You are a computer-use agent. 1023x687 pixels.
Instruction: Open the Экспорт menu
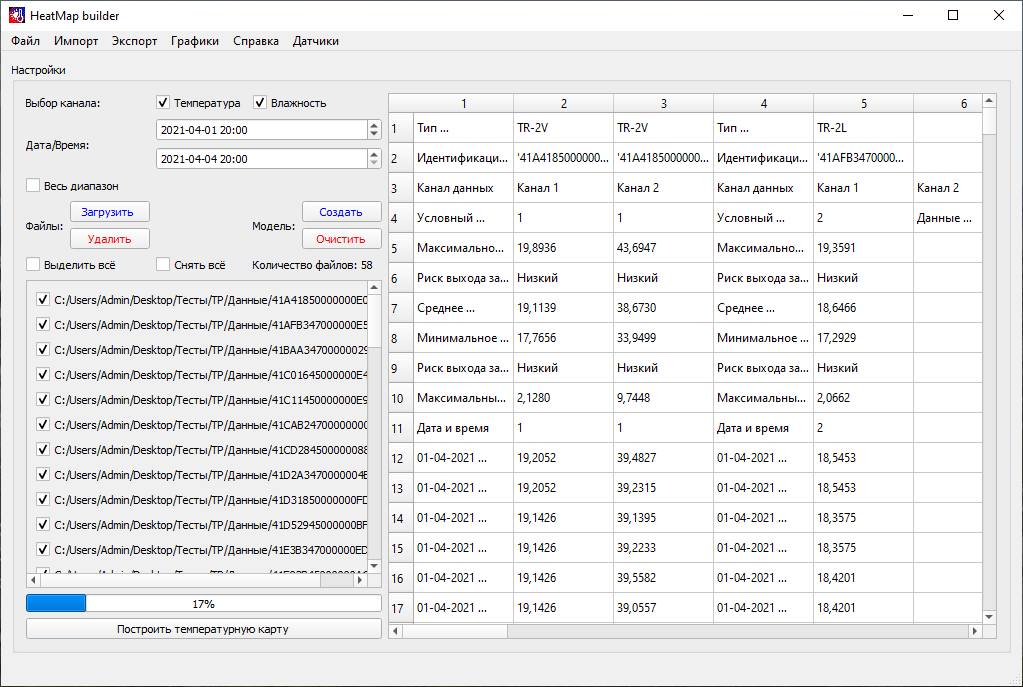(134, 41)
